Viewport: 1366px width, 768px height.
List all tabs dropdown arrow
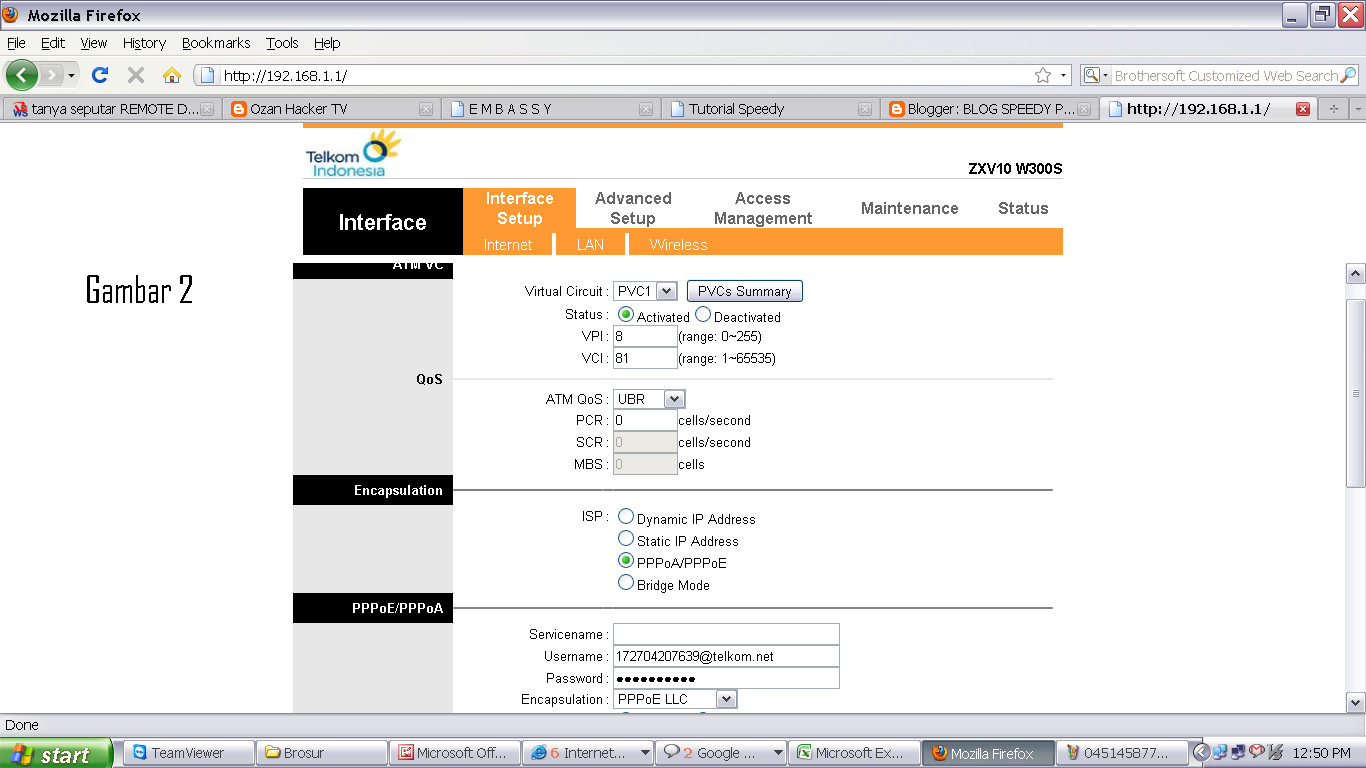[1357, 109]
